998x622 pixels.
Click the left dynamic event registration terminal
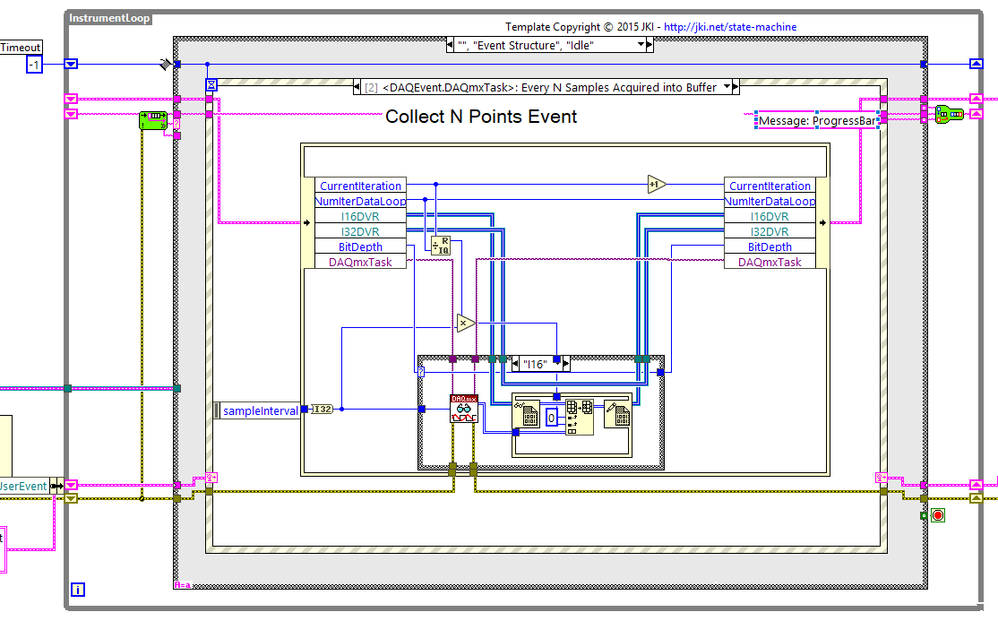[211, 477]
